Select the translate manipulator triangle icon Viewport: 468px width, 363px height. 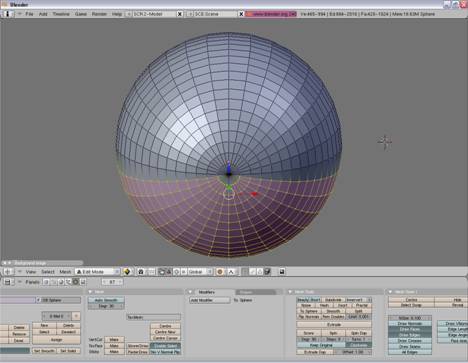tap(169, 272)
